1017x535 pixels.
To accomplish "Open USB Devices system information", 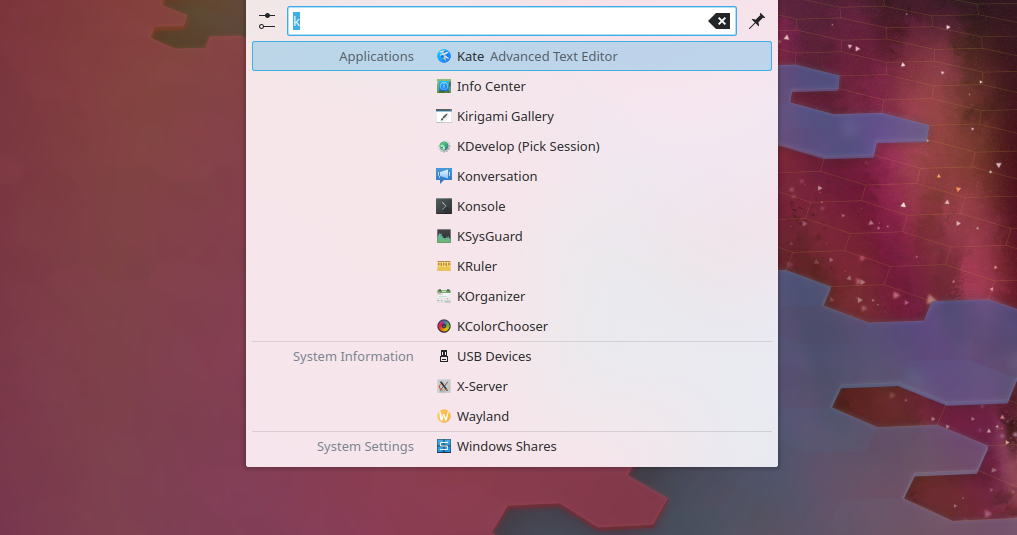I will (512, 356).
